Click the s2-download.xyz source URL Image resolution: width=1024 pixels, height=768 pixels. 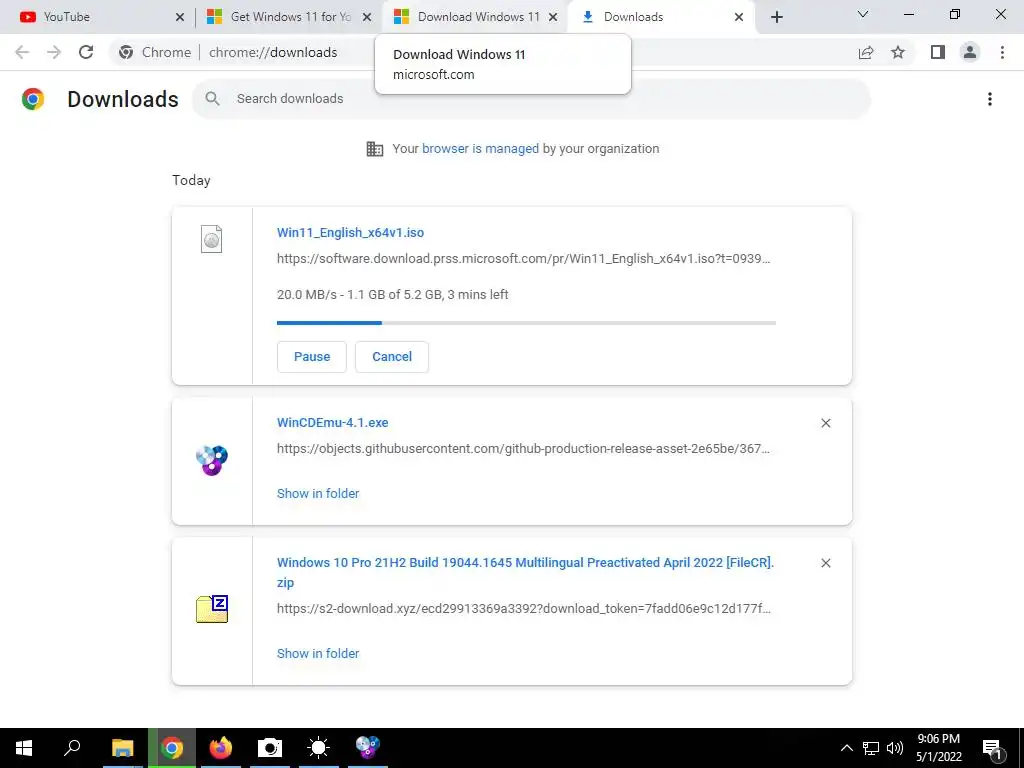tap(524, 609)
